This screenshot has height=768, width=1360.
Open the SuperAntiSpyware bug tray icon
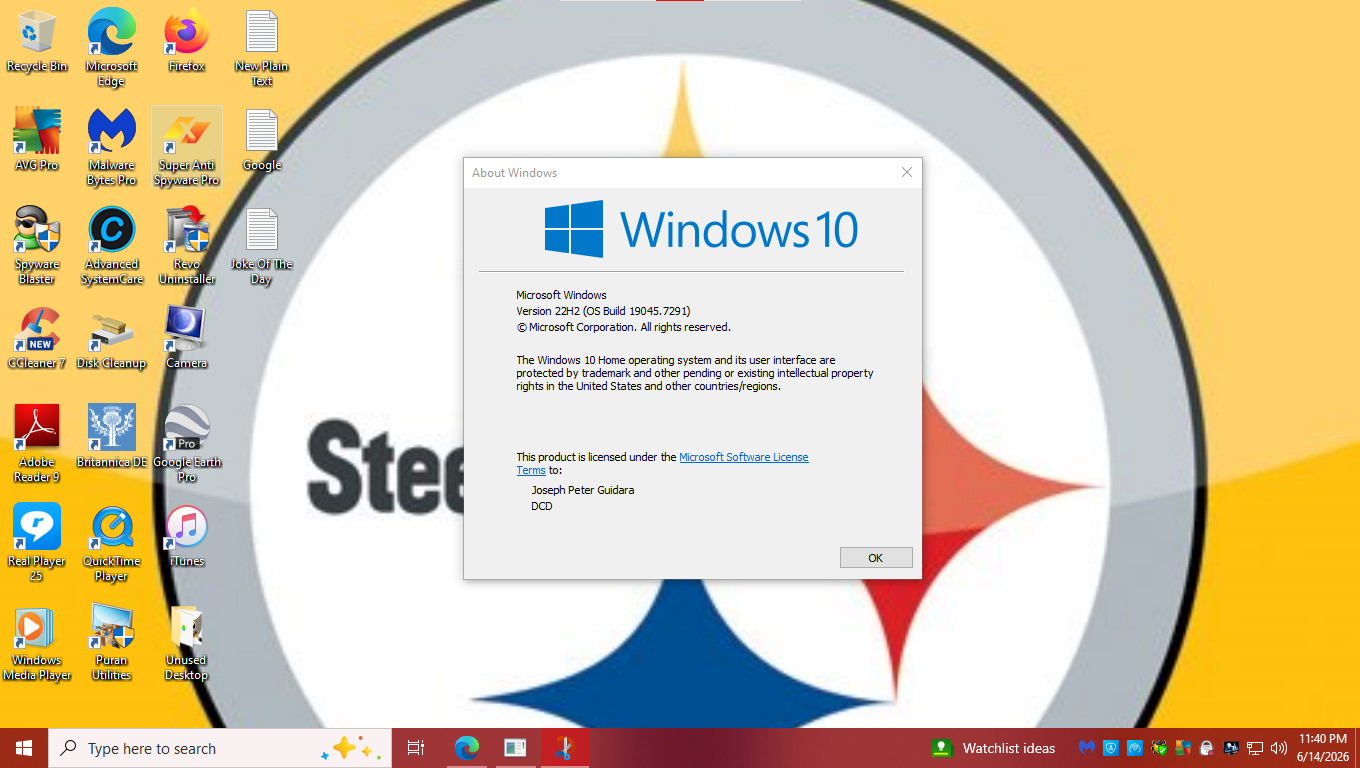pos(1159,748)
